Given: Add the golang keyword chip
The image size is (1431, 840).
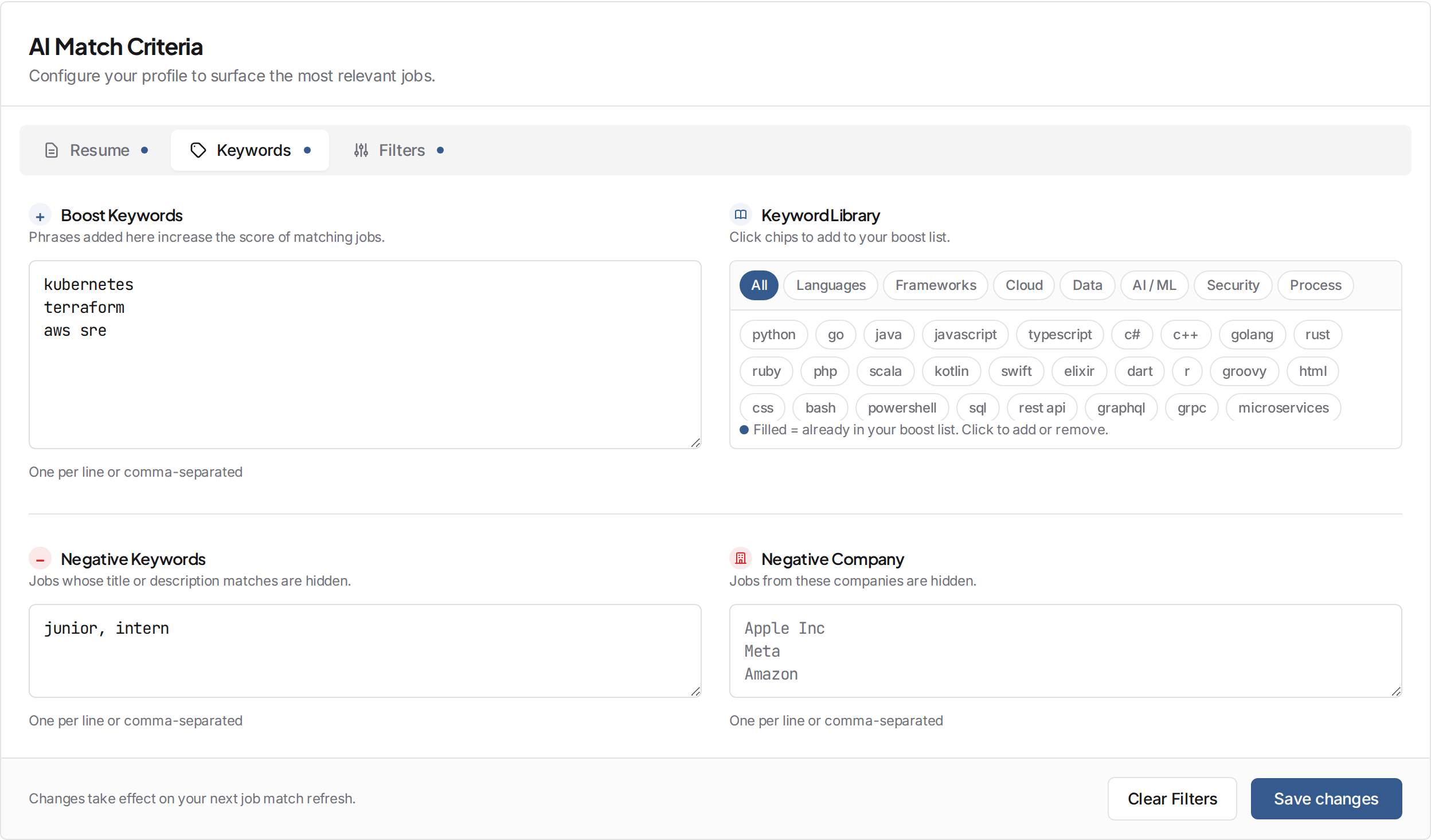Looking at the screenshot, I should (x=1252, y=335).
